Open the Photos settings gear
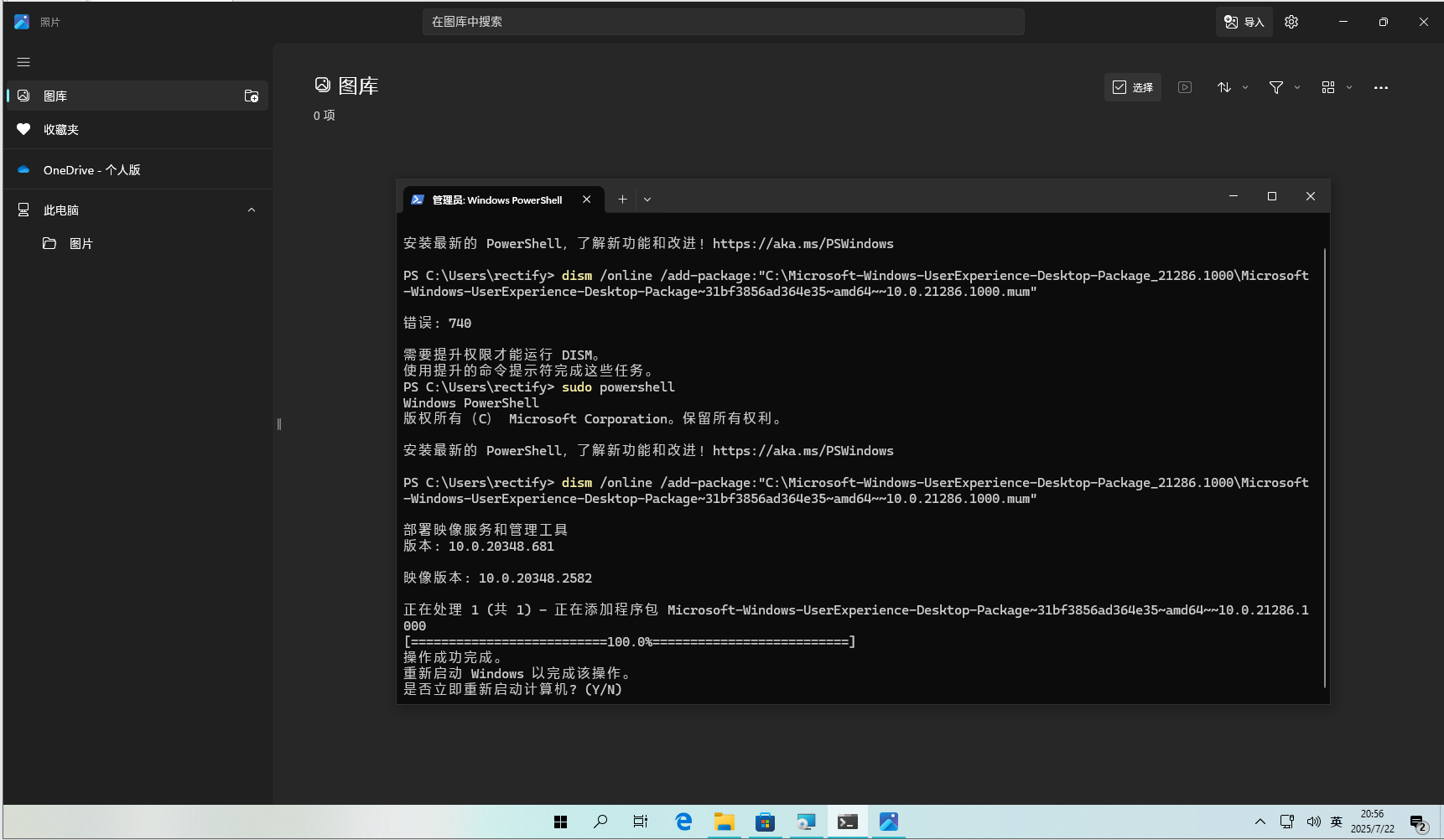The image size is (1444, 840). pyautogui.click(x=1291, y=22)
